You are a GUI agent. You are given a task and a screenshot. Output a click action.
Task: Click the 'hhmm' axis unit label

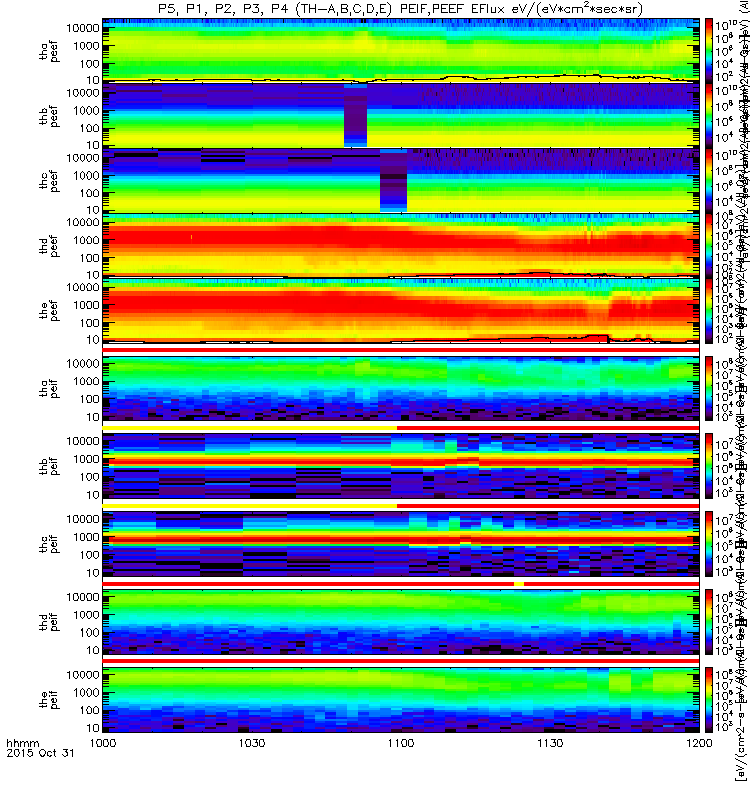pyautogui.click(x=22, y=743)
